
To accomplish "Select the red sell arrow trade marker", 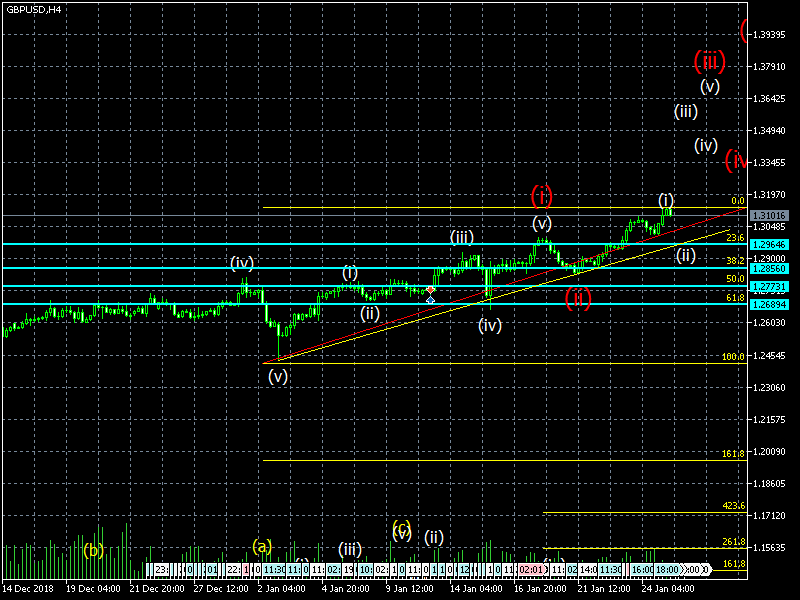I will 431,290.
